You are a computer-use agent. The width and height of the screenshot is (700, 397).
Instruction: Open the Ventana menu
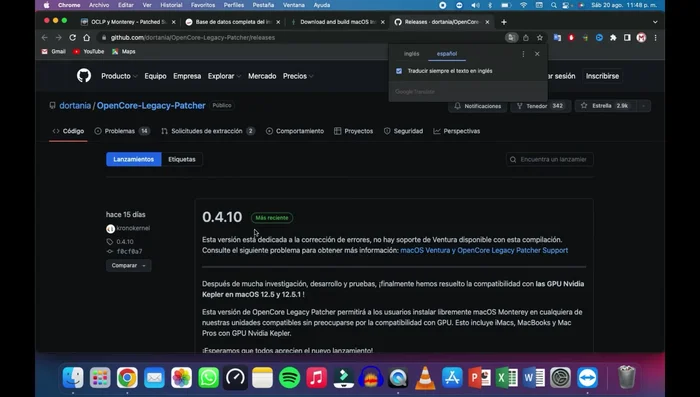pos(294,5)
